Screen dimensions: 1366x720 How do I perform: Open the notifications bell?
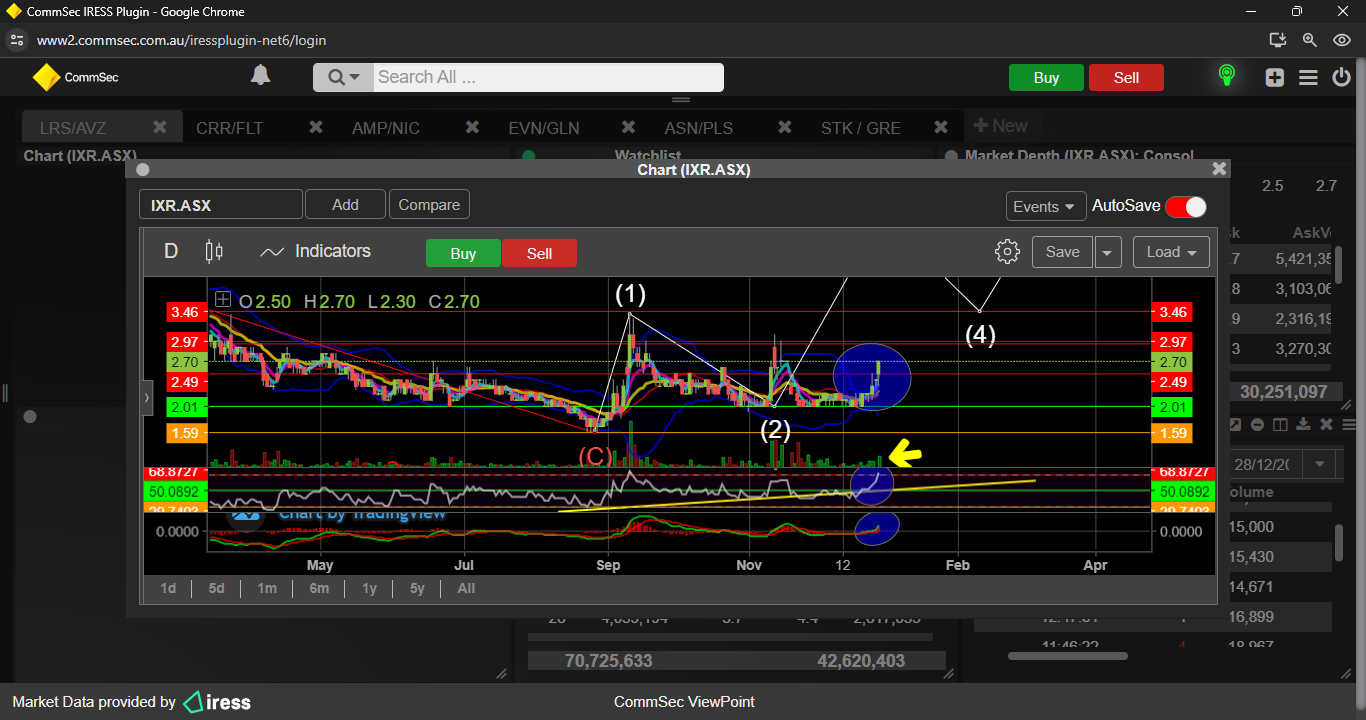point(260,76)
